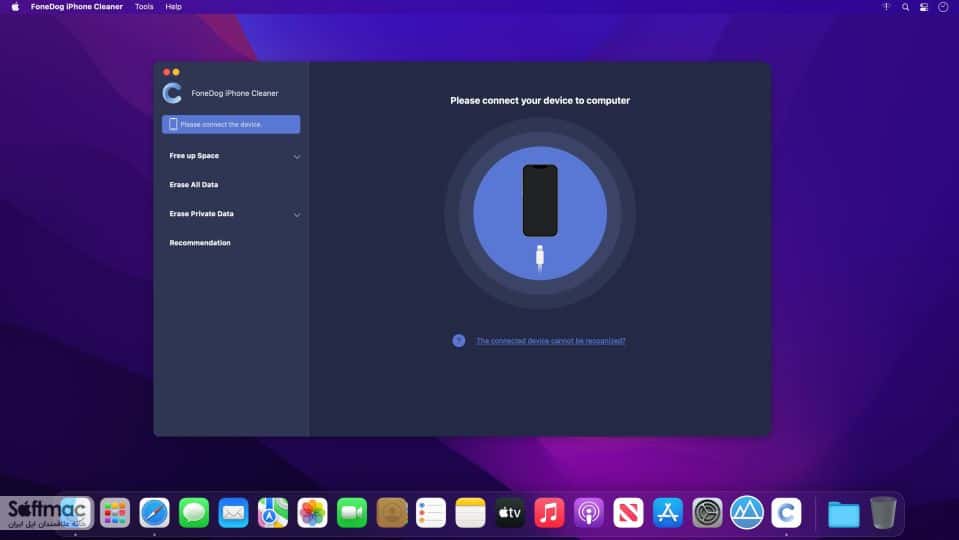Open Safari from the Dock
959x540 pixels.
[154, 512]
